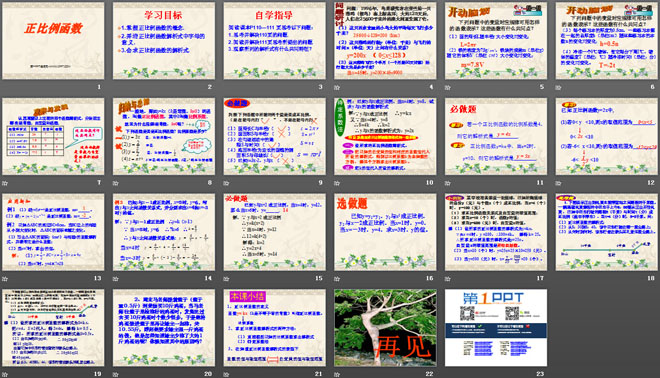Select slide 5 thumbnail 开动脑筋
660x378 pixels.
click(496, 41)
